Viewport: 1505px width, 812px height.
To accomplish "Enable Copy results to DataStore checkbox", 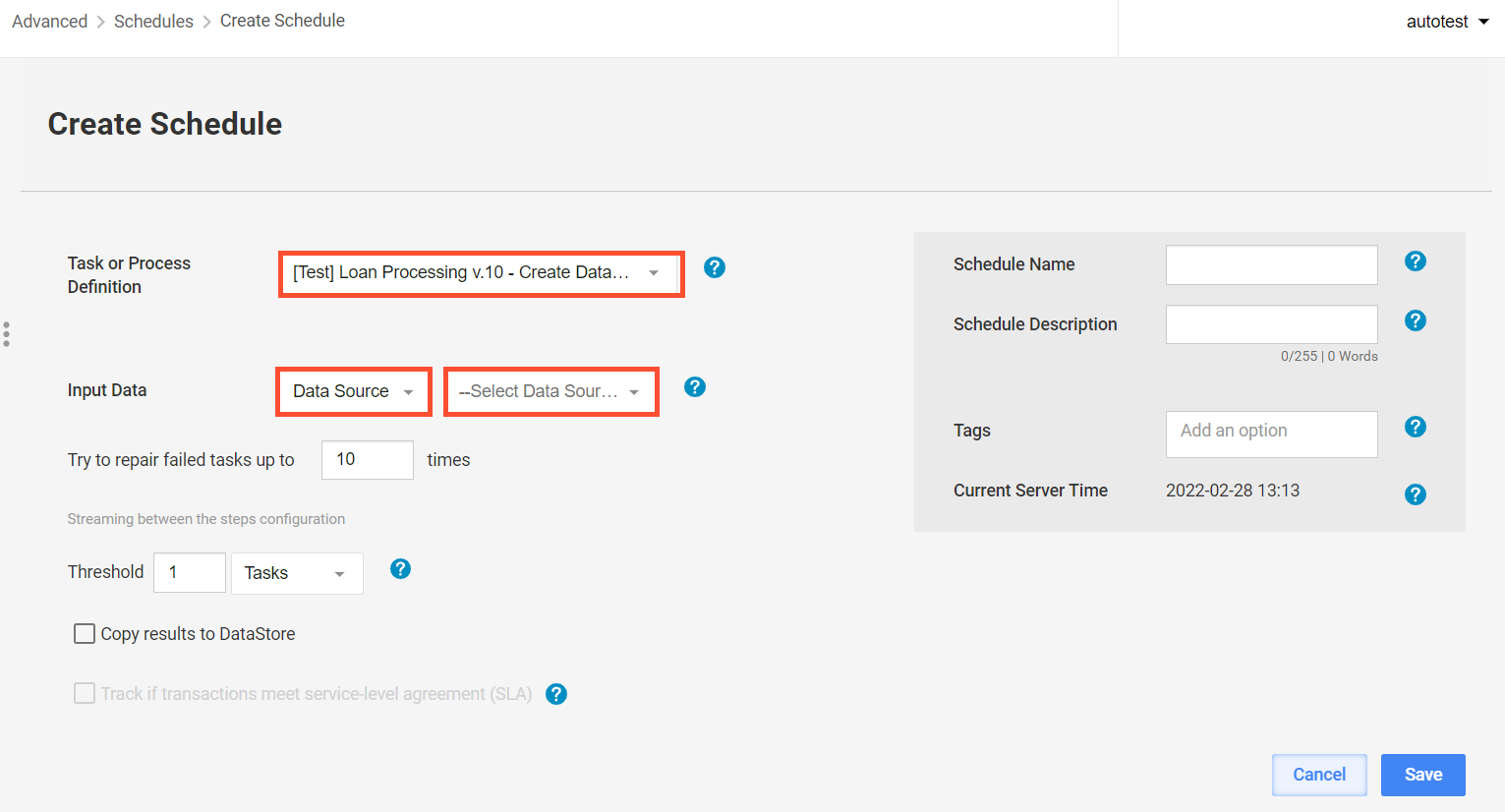I will tap(85, 634).
